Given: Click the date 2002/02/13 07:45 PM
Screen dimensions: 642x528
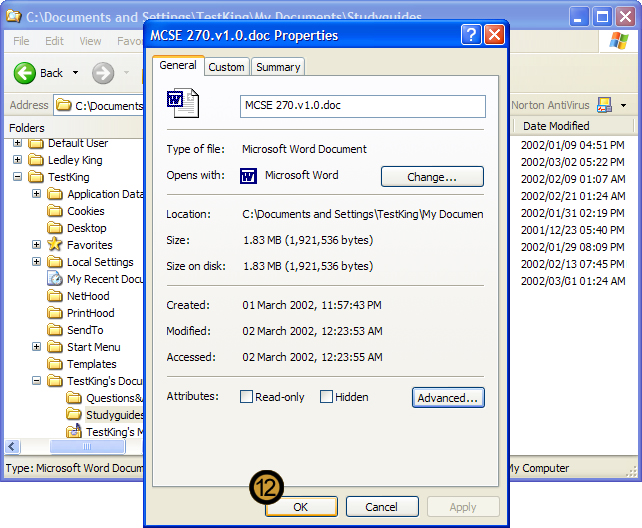Looking at the screenshot, I should [573, 264].
